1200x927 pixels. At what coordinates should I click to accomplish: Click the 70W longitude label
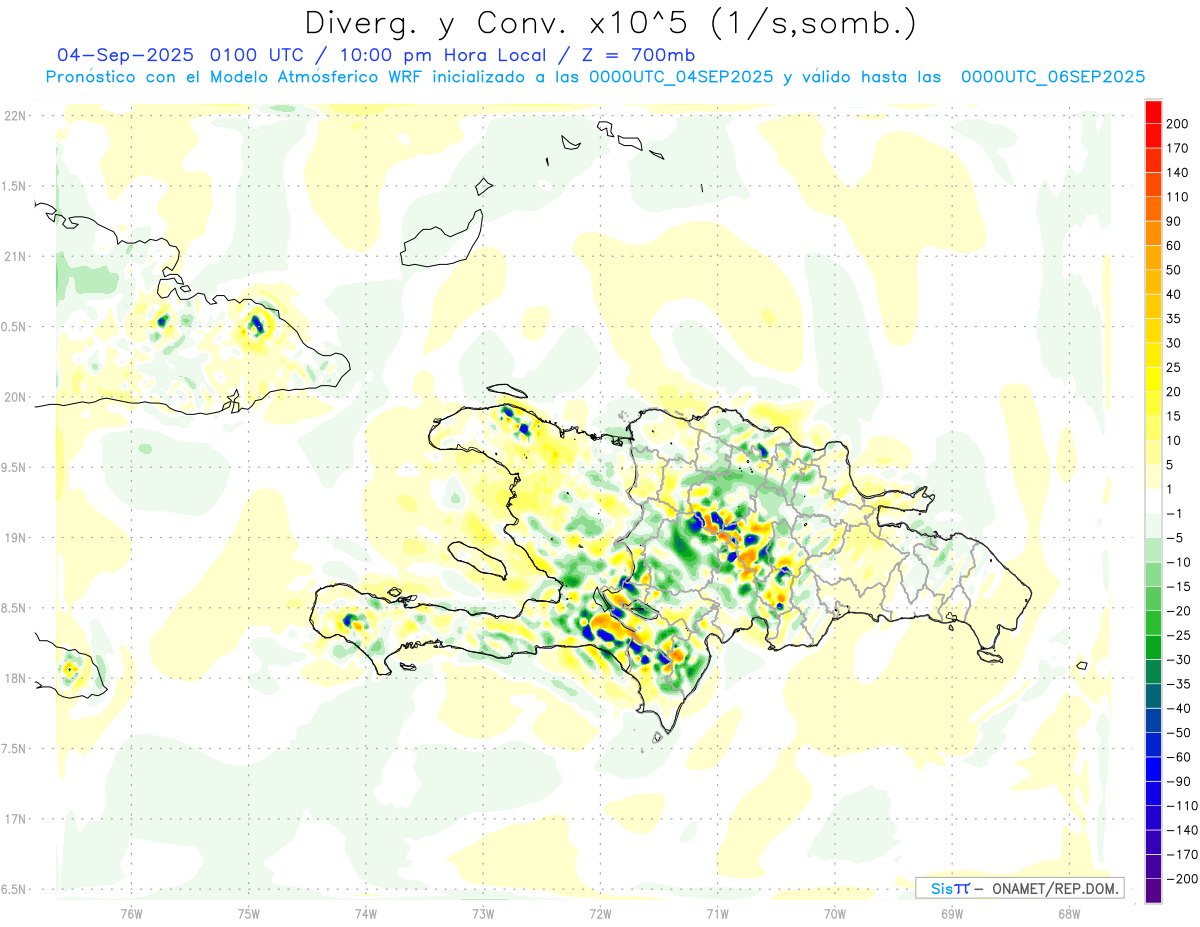click(x=834, y=914)
